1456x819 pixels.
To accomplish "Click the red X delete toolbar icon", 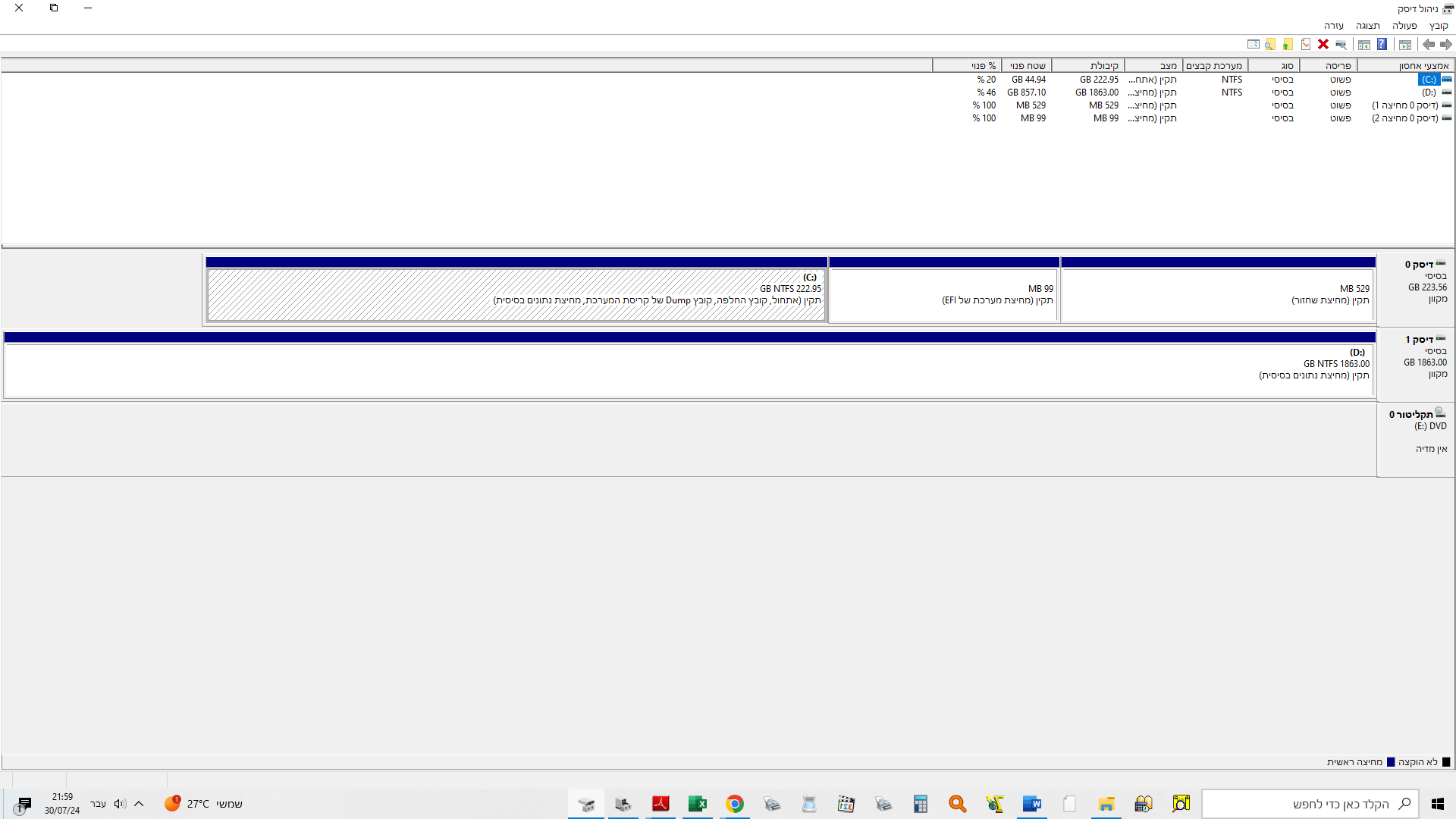I will (x=1323, y=45).
